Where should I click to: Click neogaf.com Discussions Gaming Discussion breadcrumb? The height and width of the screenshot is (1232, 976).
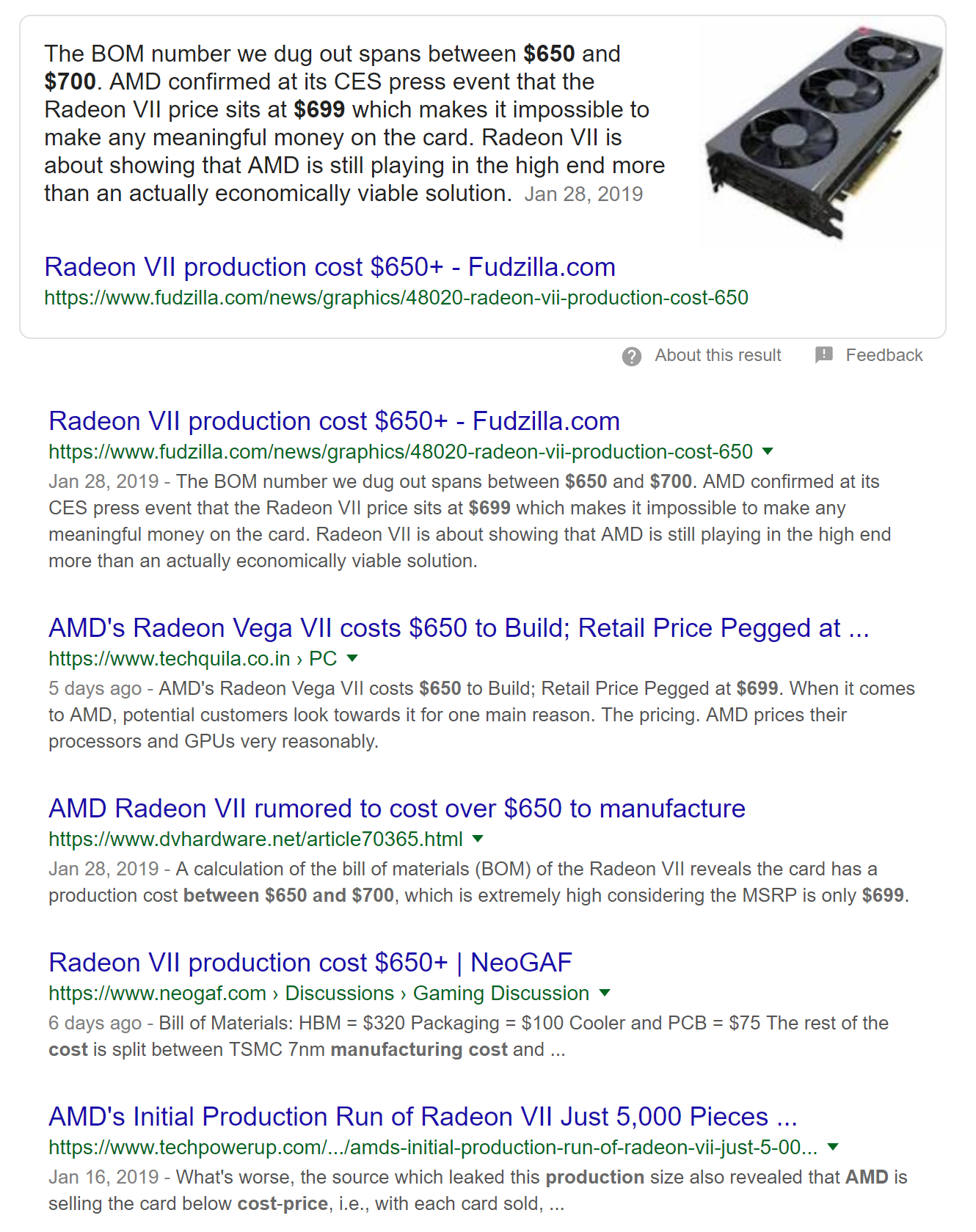coord(319,994)
